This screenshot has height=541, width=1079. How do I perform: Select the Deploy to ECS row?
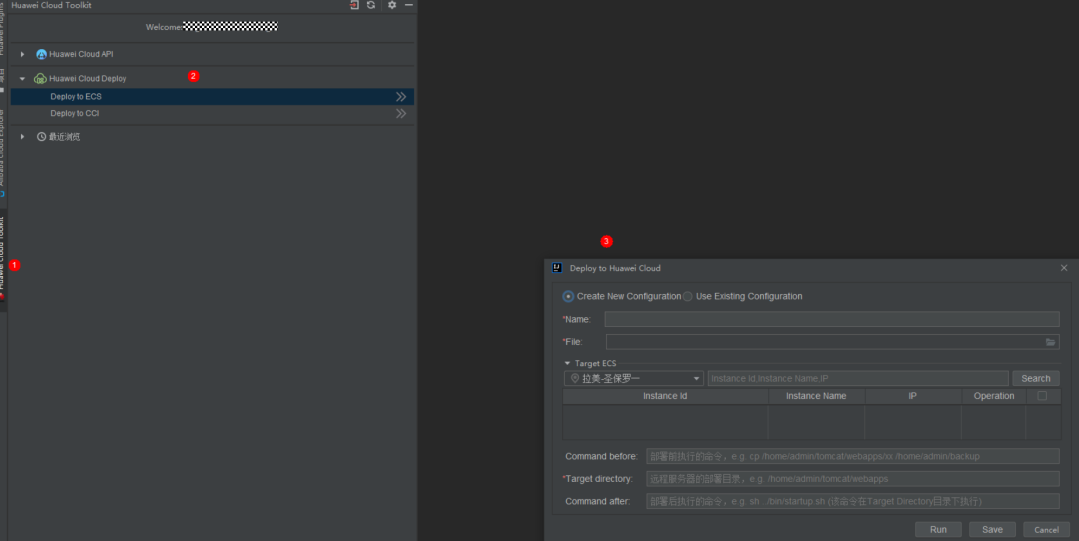212,96
